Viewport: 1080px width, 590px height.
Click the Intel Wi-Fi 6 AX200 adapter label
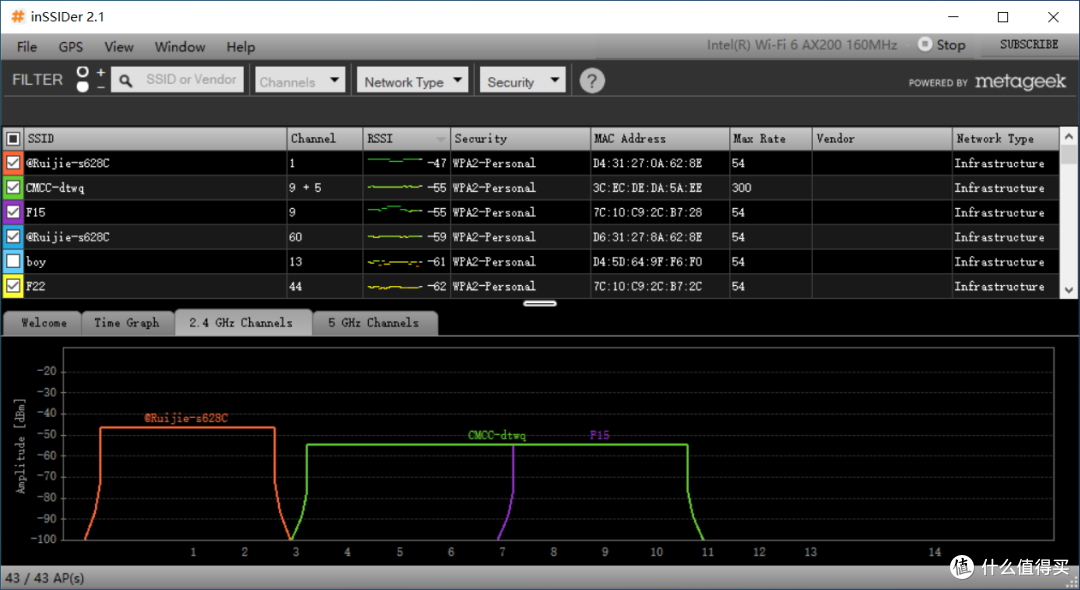pyautogui.click(x=802, y=45)
